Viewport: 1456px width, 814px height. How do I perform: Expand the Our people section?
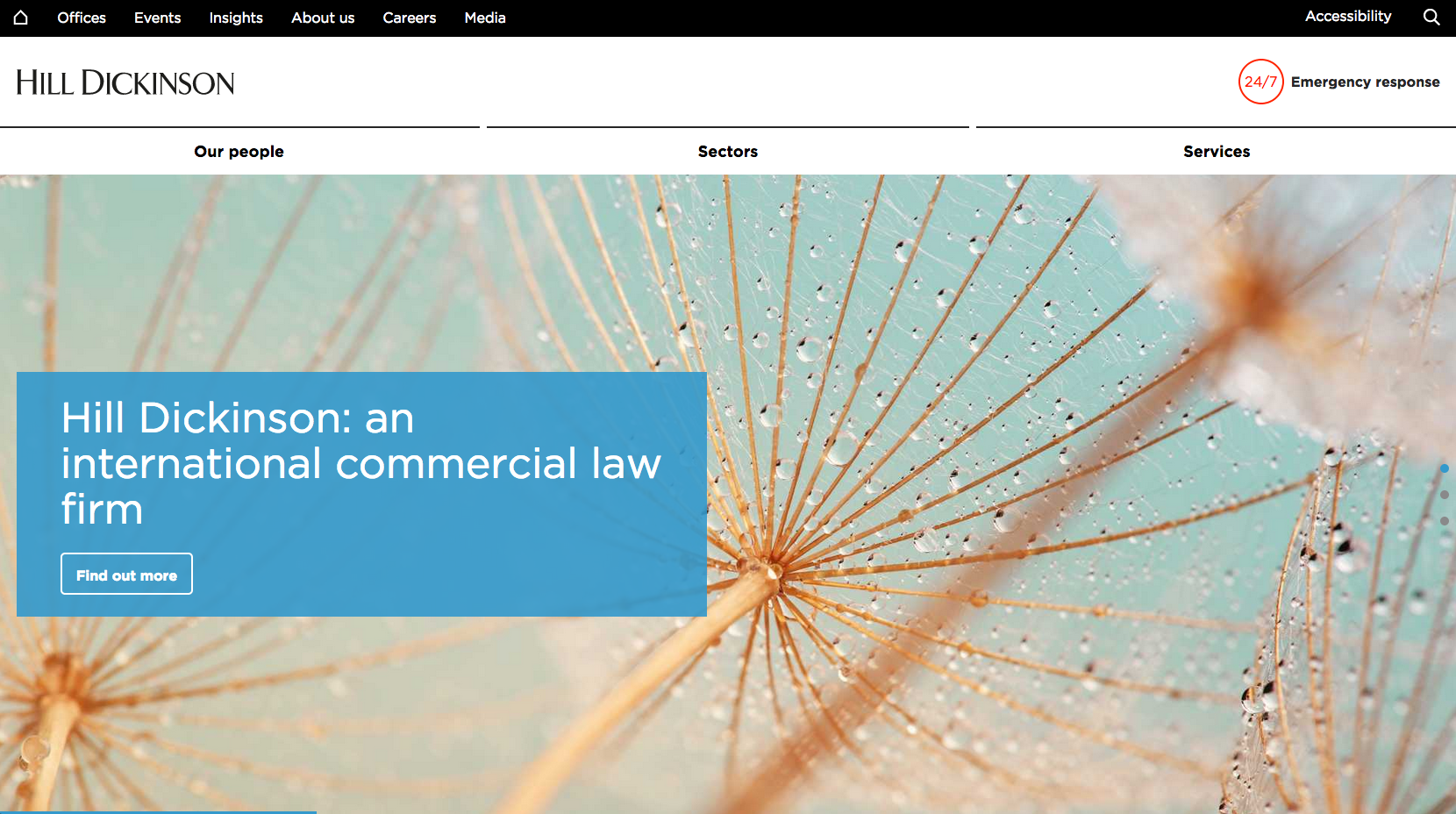239,152
